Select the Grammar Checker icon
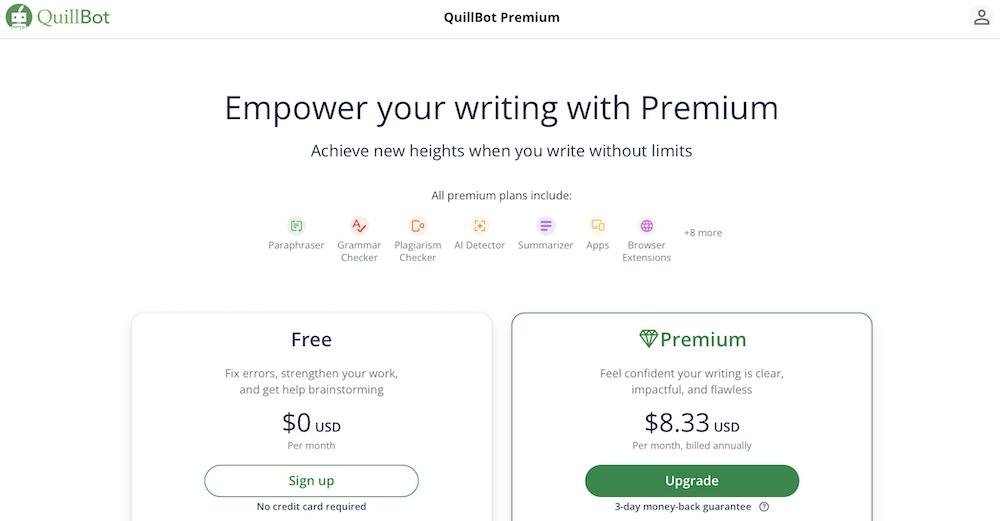 pos(359,226)
